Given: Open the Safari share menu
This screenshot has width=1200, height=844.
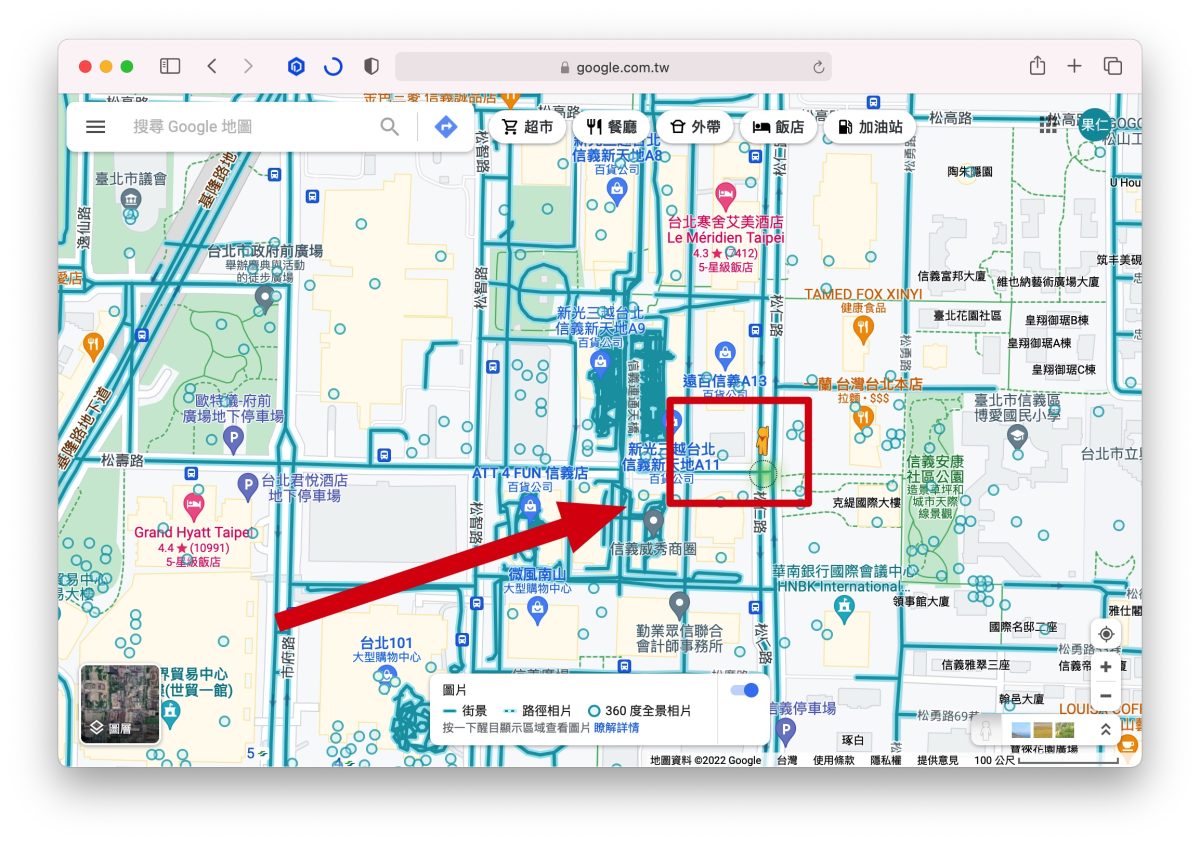Looking at the screenshot, I should point(1038,66).
